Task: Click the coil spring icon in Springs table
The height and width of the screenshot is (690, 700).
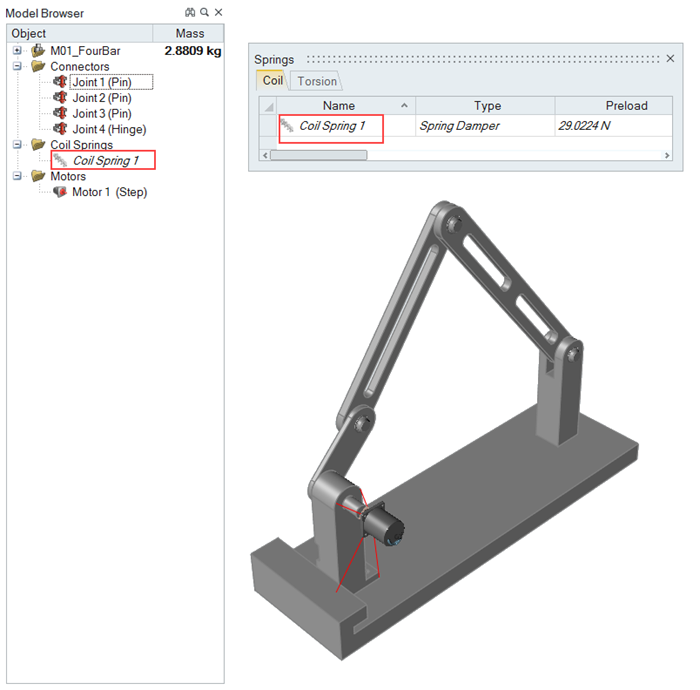Action: pos(288,126)
